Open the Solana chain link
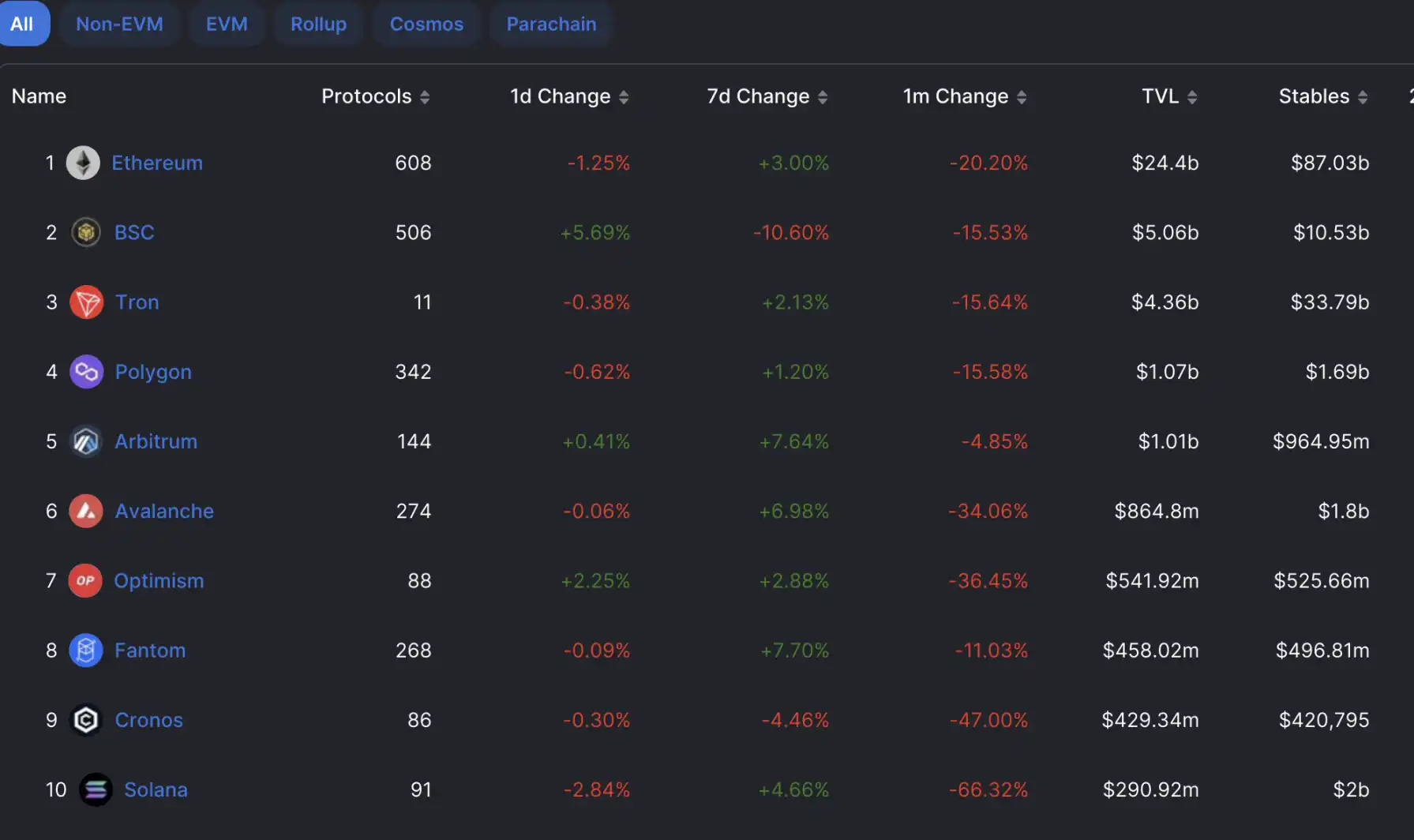 (156, 789)
